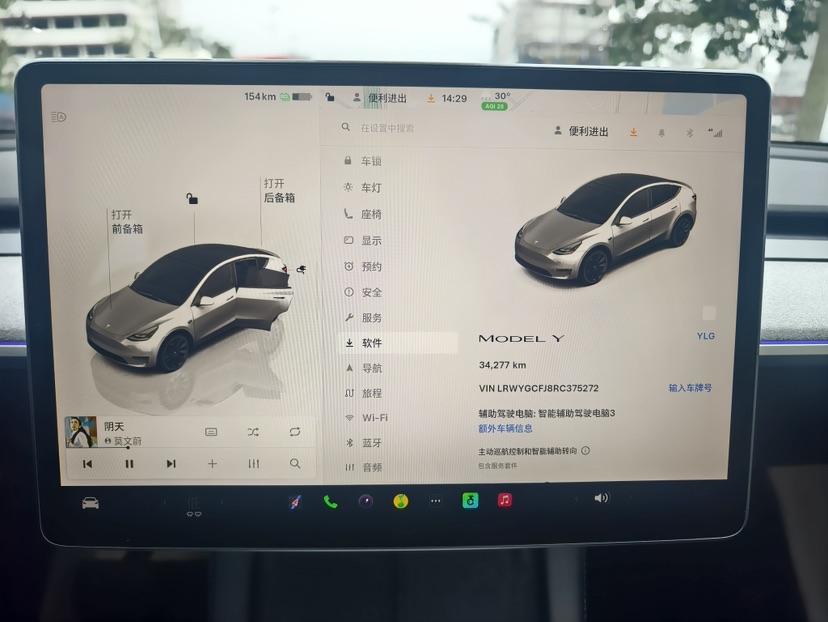Image resolution: width=828 pixels, height=622 pixels.
Task: Open the 蓝牙 (Bluetooth) settings menu
Action: tap(363, 442)
